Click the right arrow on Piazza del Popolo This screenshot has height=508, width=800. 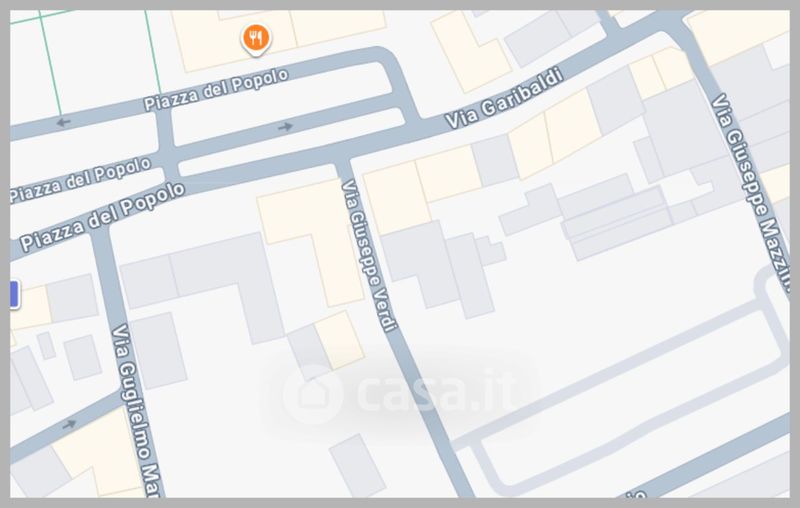click(286, 126)
